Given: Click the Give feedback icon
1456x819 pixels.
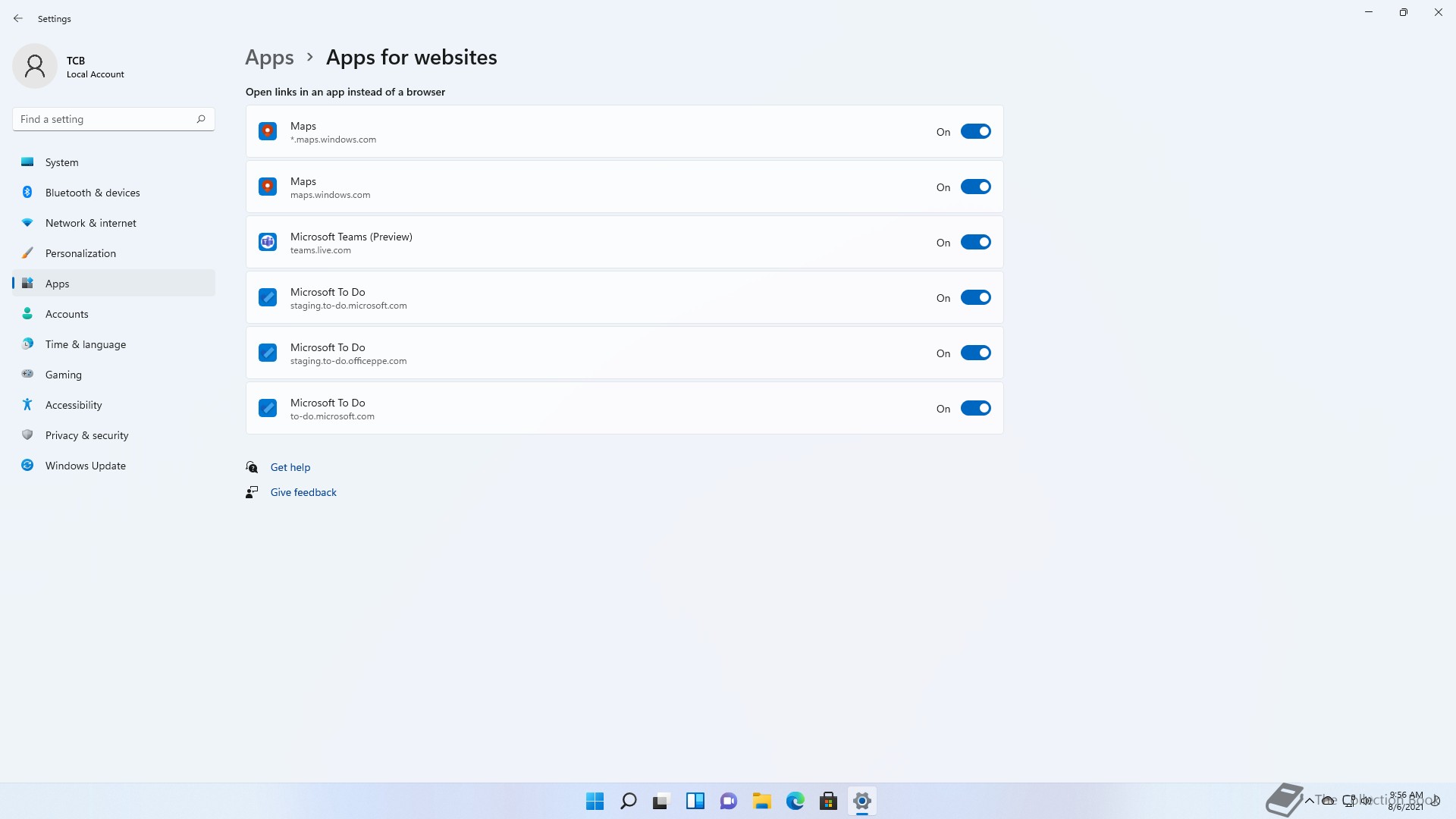Looking at the screenshot, I should click(x=252, y=492).
